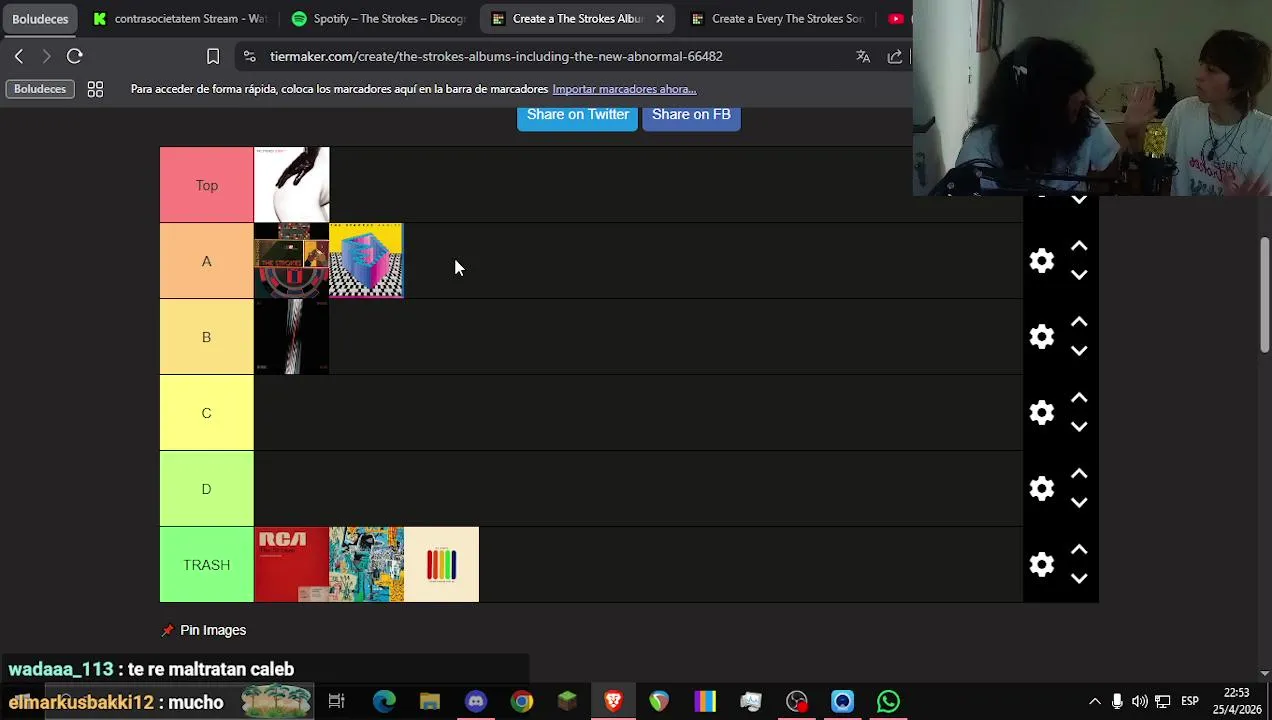
Task: Open WhatsApp from taskbar
Action: coord(888,701)
